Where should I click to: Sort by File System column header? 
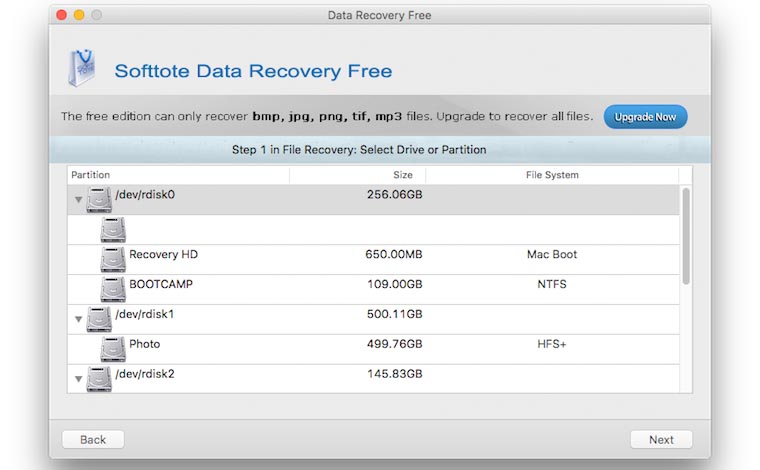(x=552, y=175)
